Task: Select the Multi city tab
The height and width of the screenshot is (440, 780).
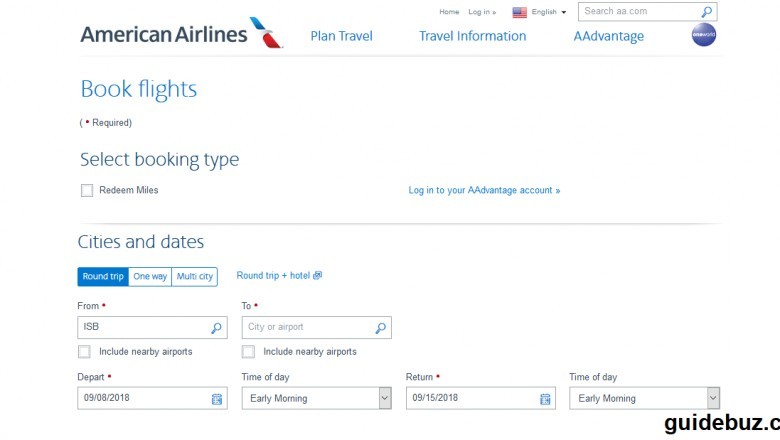Action: [x=195, y=276]
